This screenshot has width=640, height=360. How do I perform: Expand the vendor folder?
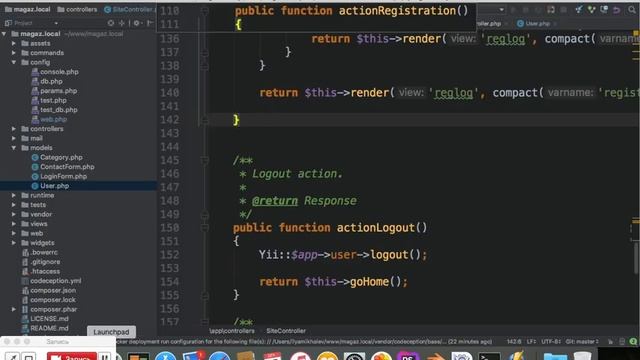[x=14, y=214]
